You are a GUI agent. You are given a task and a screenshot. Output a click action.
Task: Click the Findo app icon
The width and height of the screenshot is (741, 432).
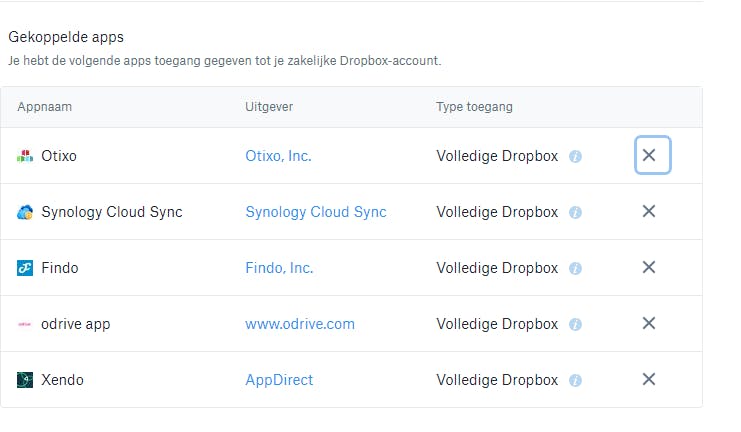pos(25,268)
